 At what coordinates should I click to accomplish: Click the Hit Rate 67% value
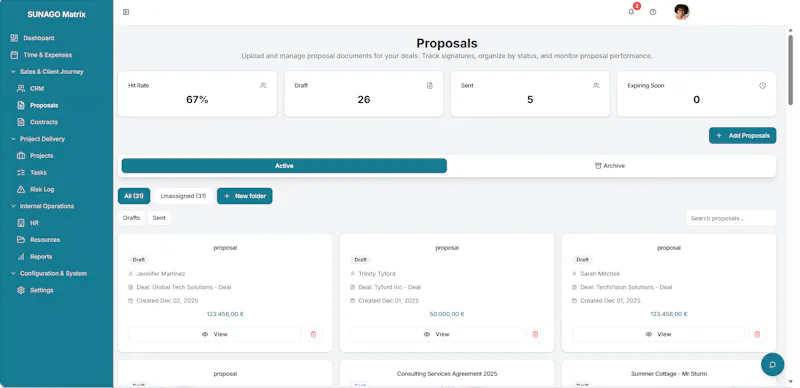pos(197,100)
